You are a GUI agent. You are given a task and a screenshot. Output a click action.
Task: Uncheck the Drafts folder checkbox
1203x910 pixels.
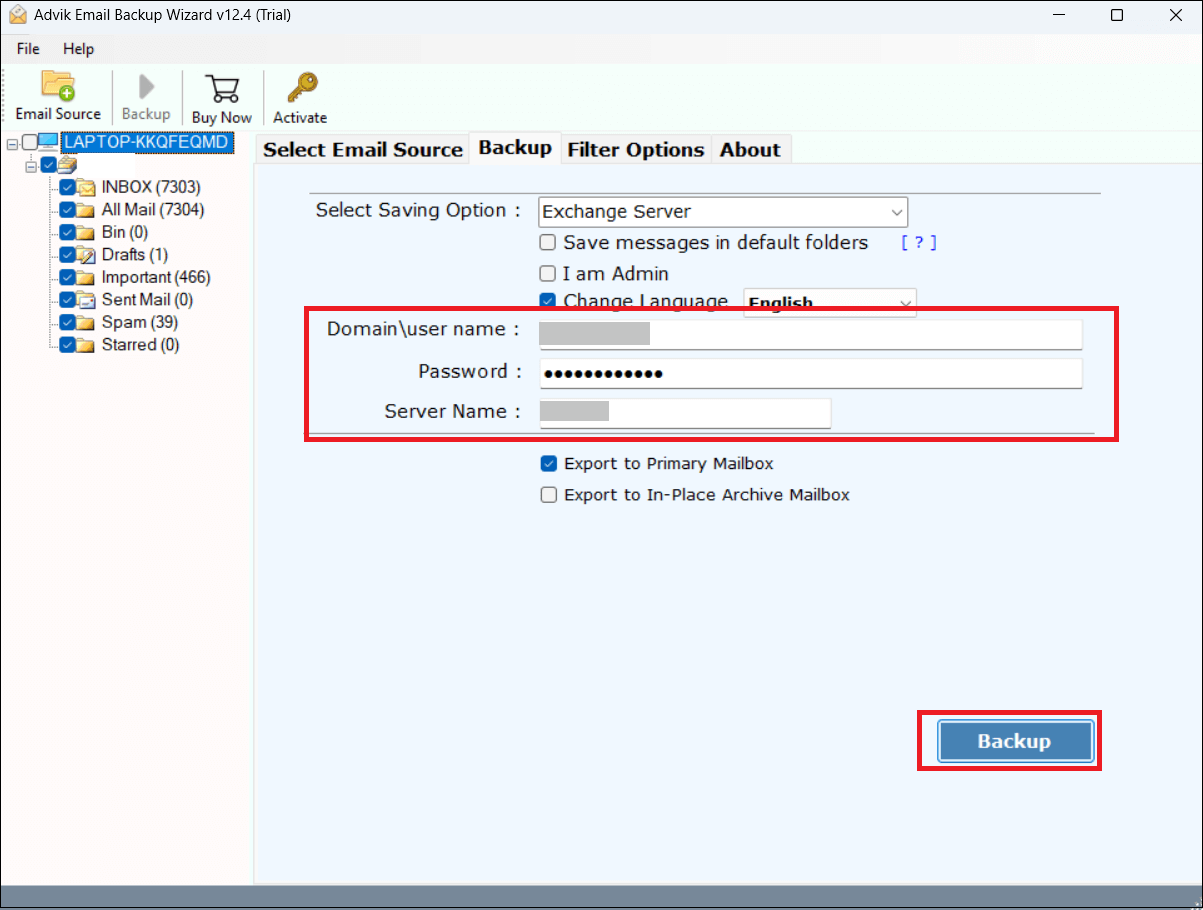(x=67, y=255)
